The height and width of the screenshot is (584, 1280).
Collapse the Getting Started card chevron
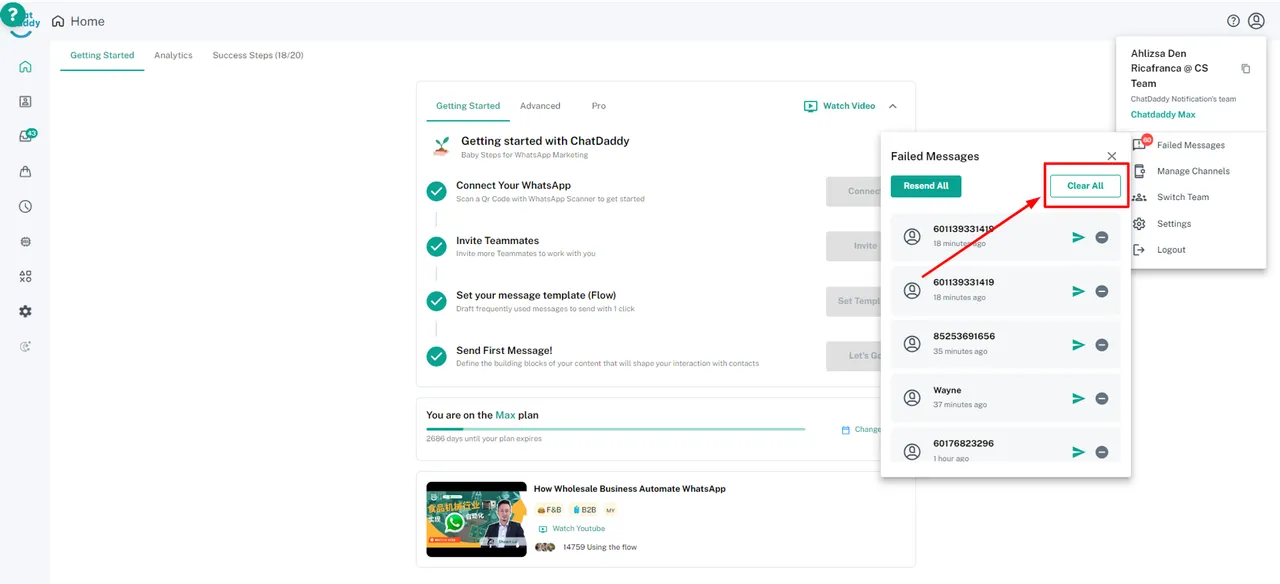893,106
